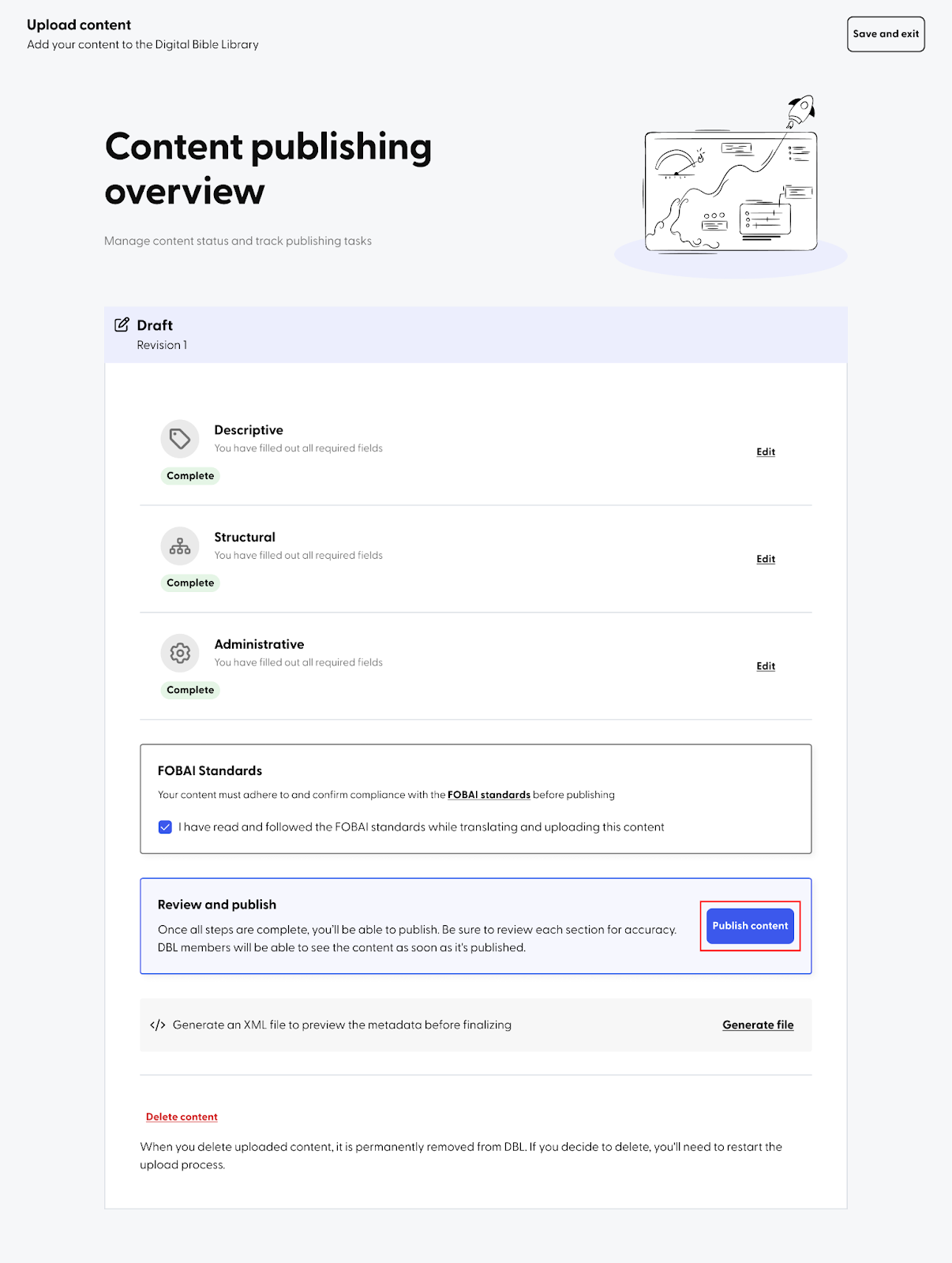Click the XML code brackets icon
This screenshot has height=1263, width=952.
(x=158, y=1025)
